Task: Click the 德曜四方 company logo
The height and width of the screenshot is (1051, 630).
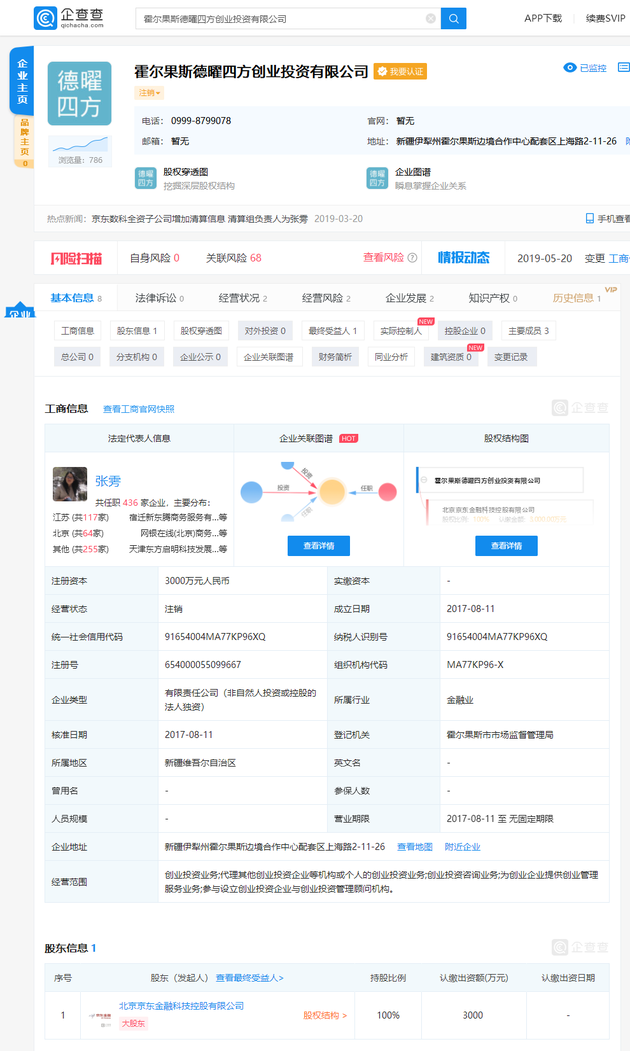Action: [x=79, y=94]
